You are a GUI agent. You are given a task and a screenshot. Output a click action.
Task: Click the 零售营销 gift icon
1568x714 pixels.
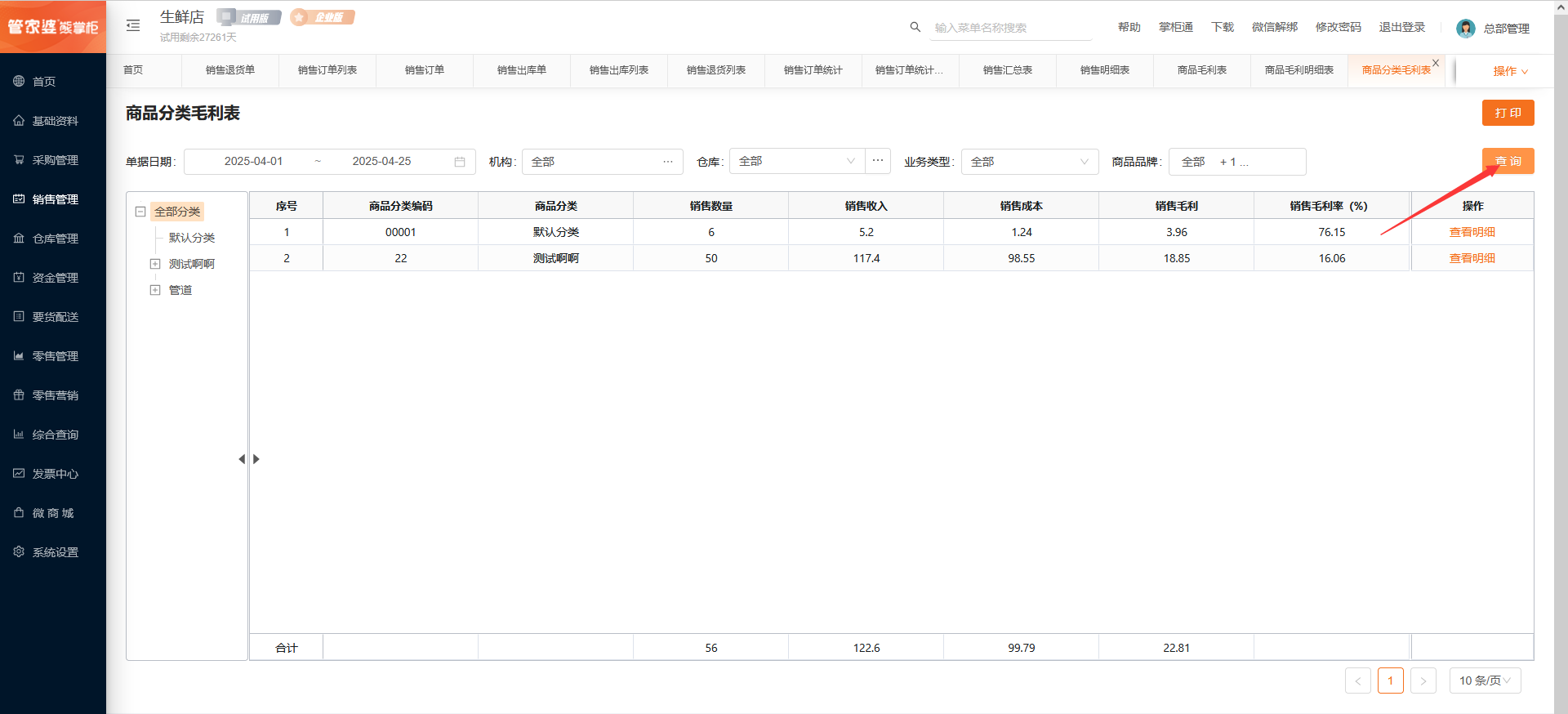point(19,395)
